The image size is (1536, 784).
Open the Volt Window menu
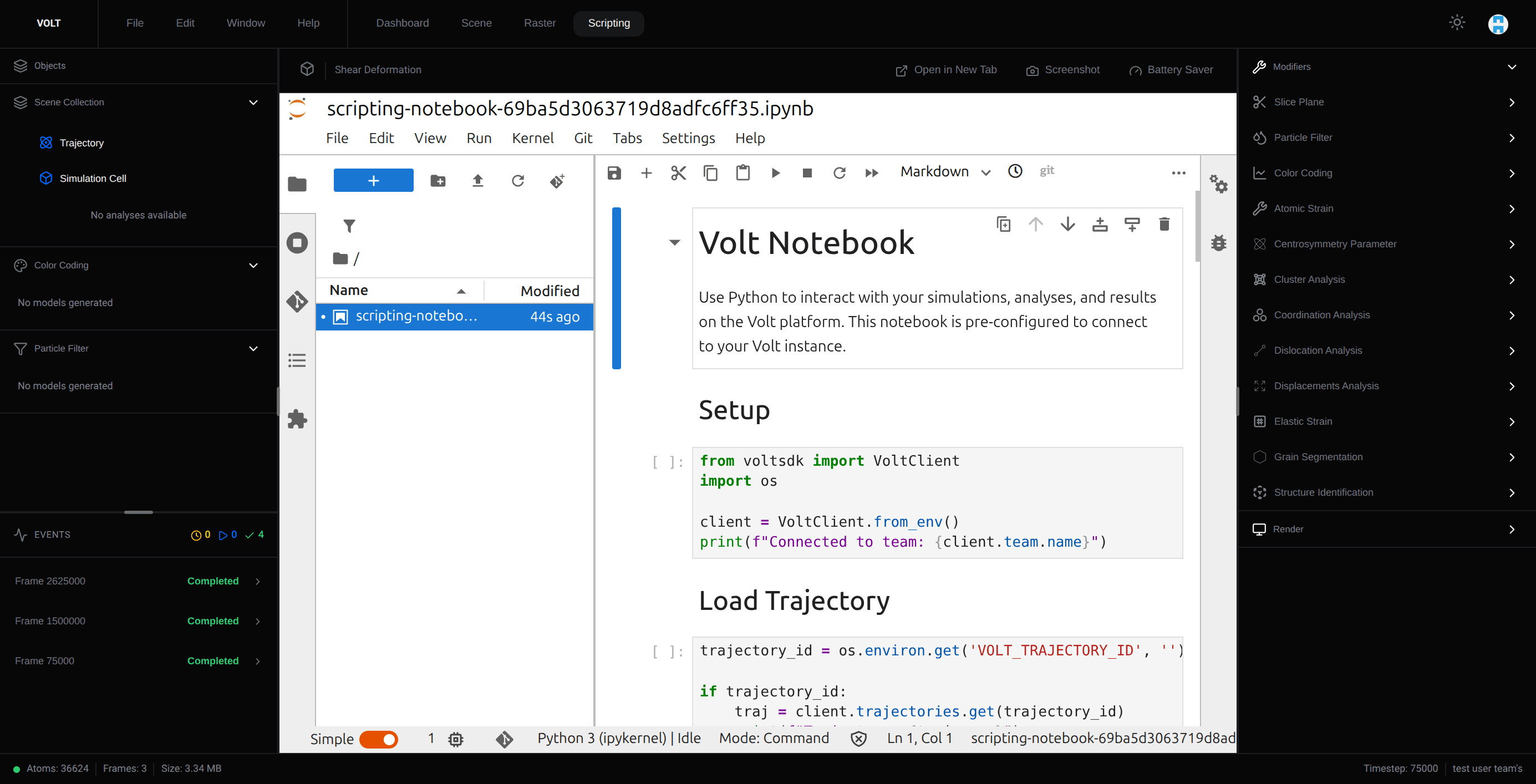(246, 23)
